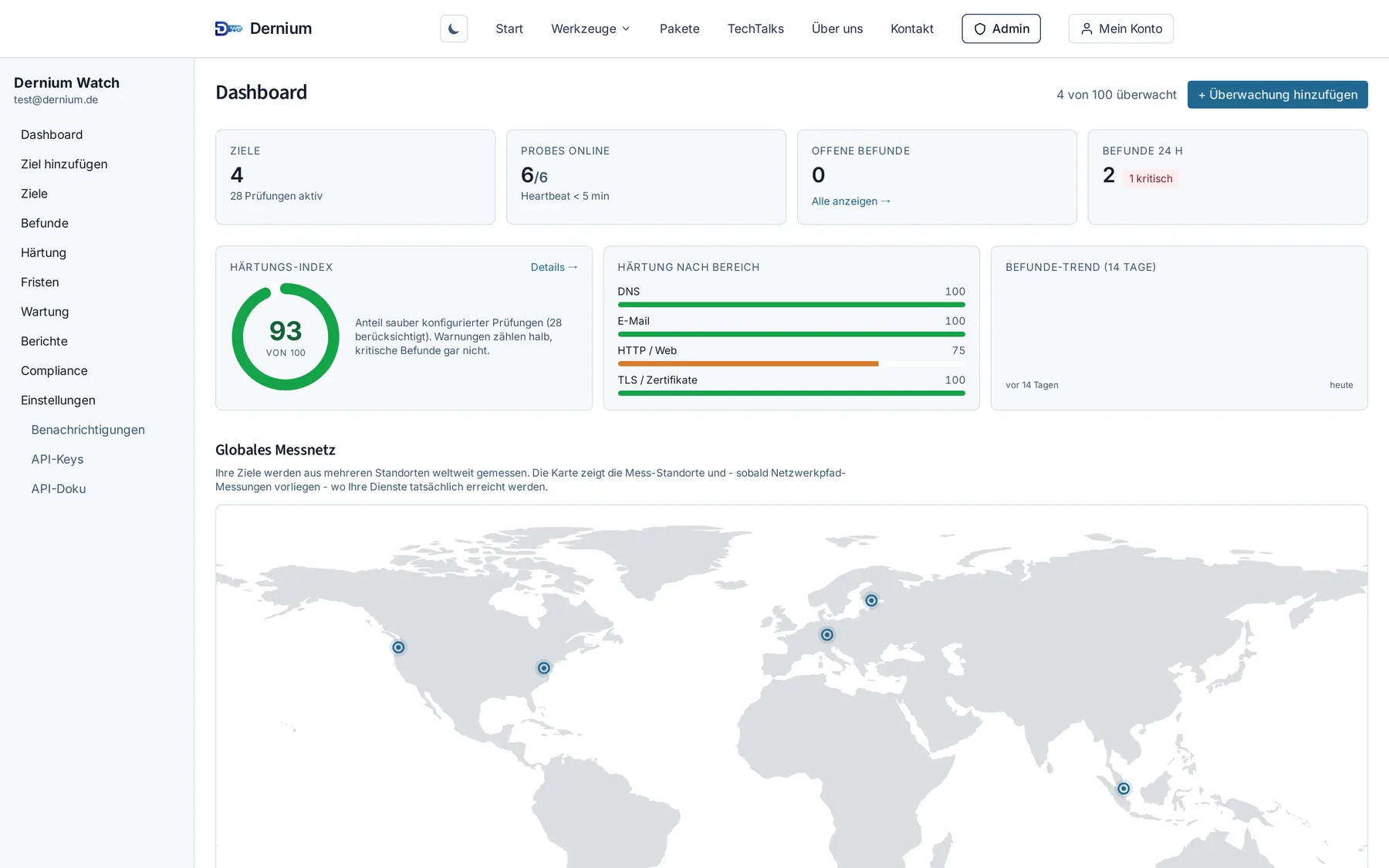Open Einstellungen in the sidebar
The image size is (1389, 868).
58,400
